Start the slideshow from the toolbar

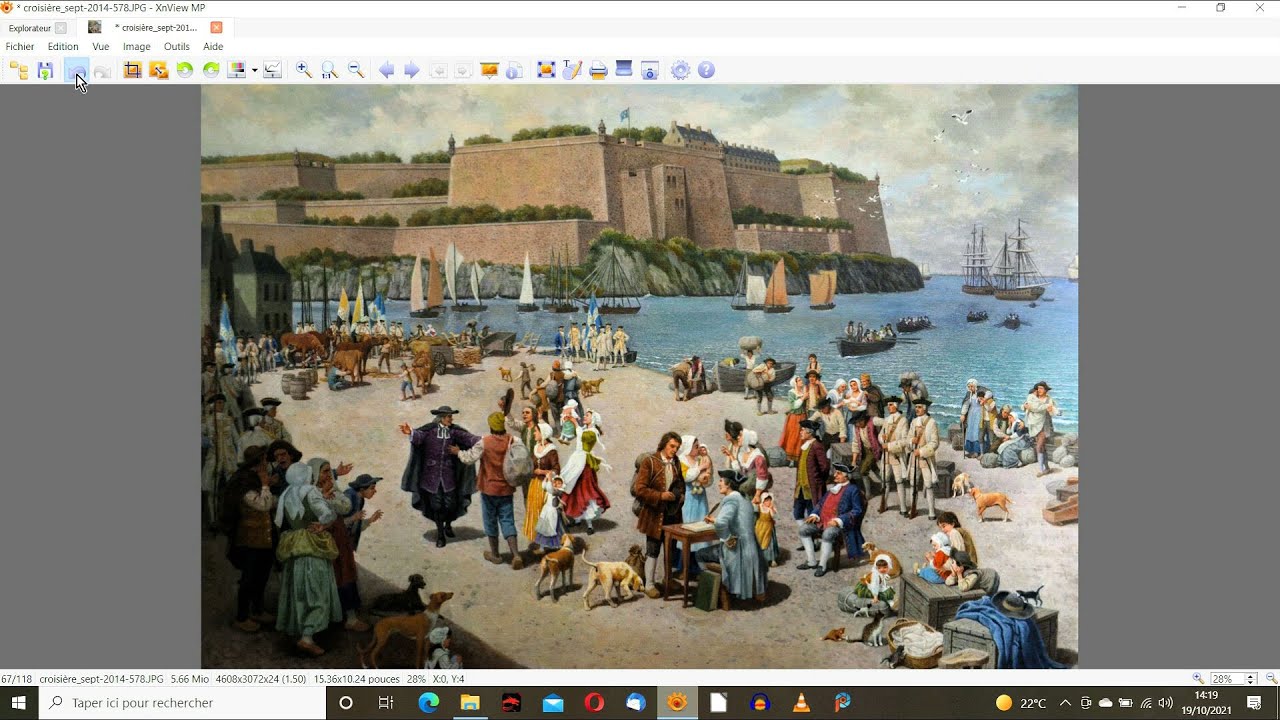(490, 70)
